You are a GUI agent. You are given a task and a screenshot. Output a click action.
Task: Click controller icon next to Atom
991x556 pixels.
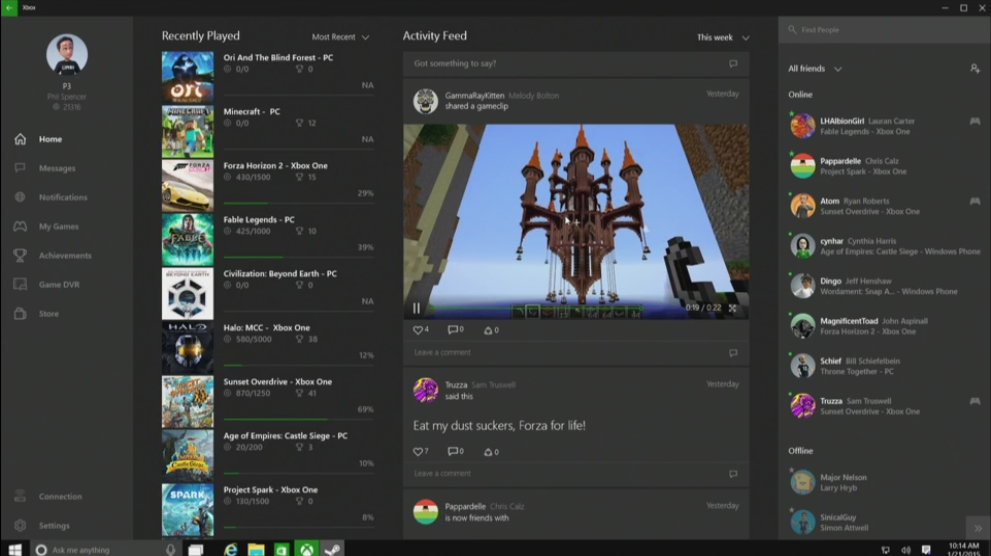tap(975, 201)
